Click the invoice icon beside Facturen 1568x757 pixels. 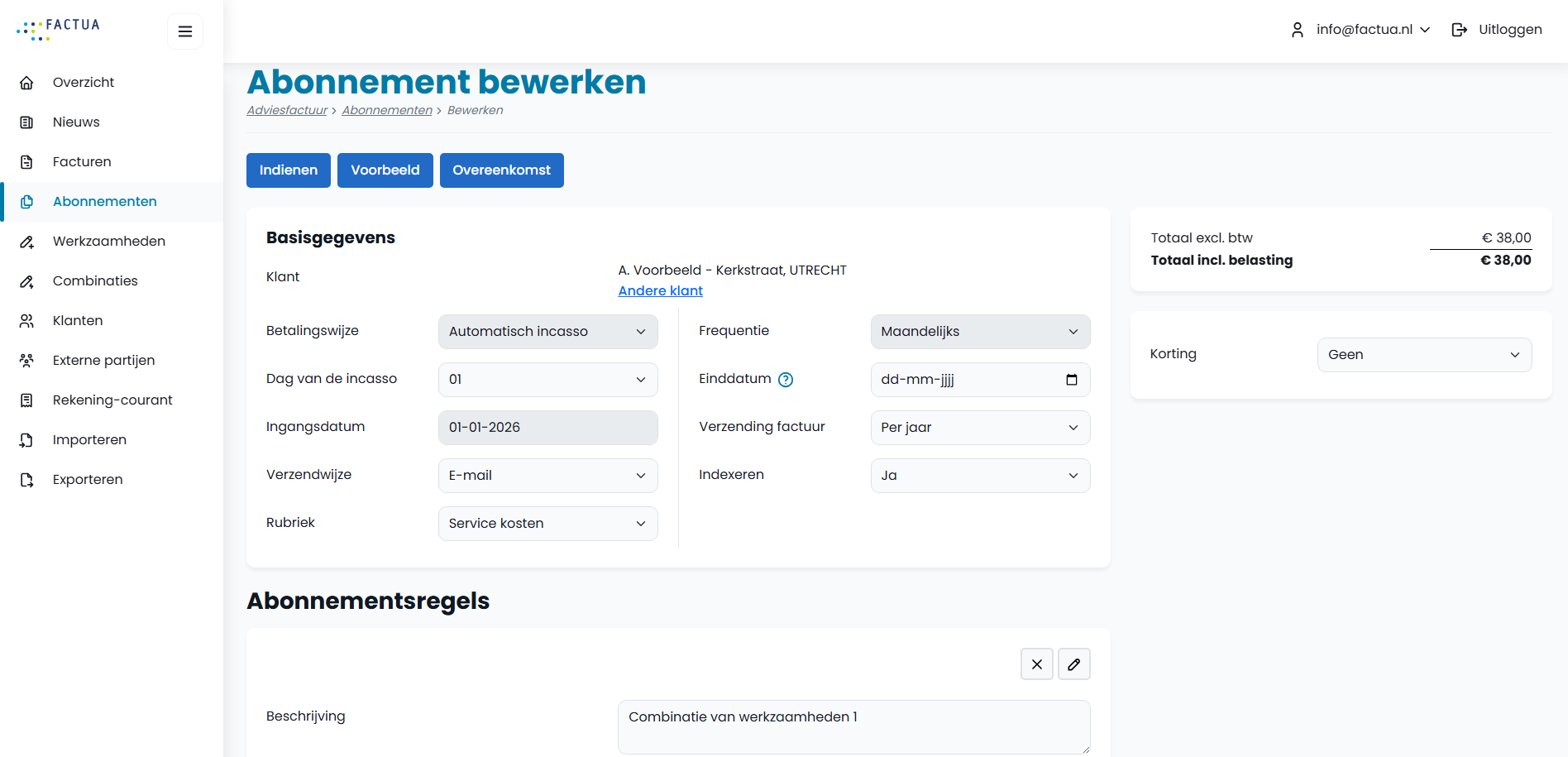26,162
